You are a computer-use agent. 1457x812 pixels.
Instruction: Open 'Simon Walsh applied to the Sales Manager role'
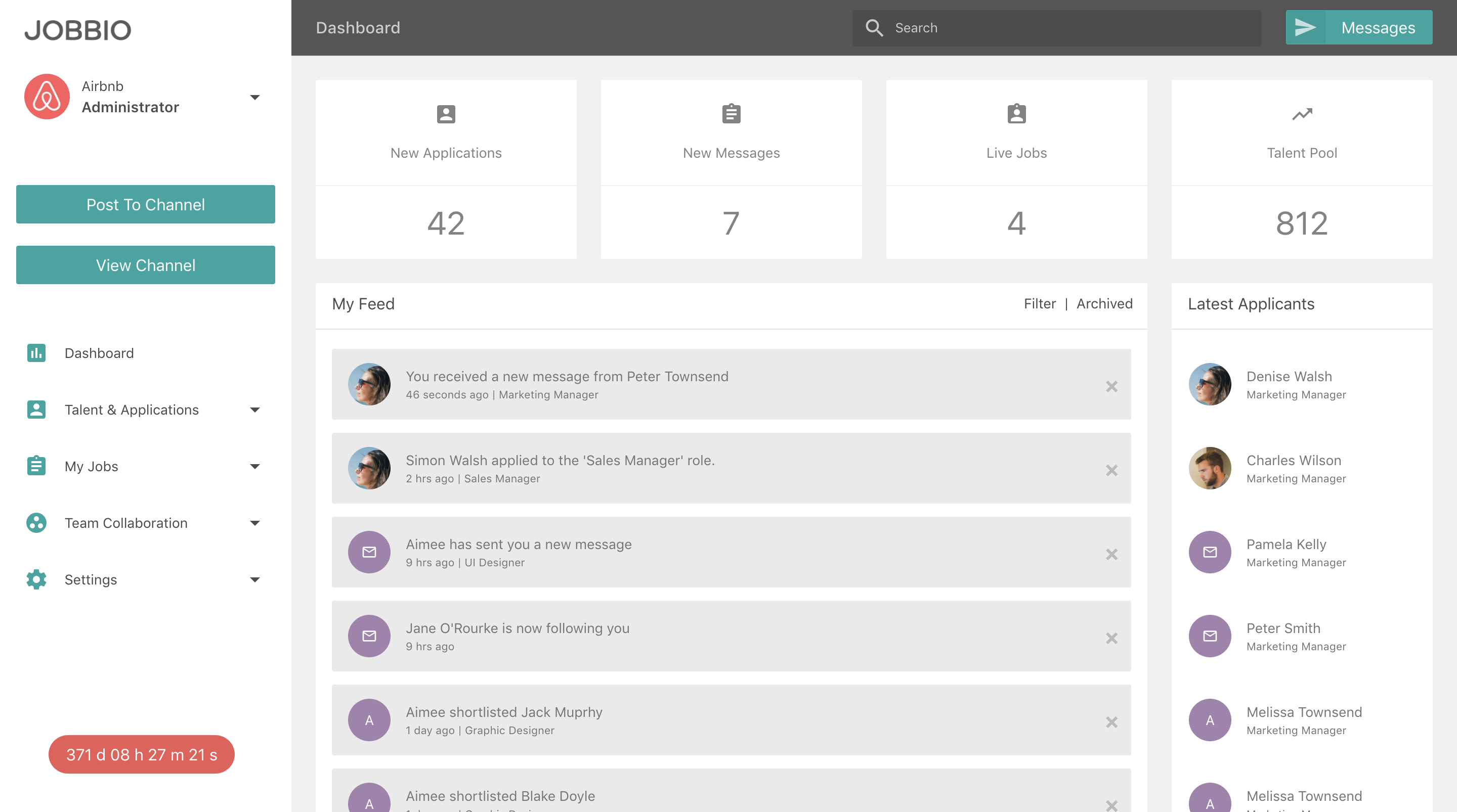tap(731, 468)
